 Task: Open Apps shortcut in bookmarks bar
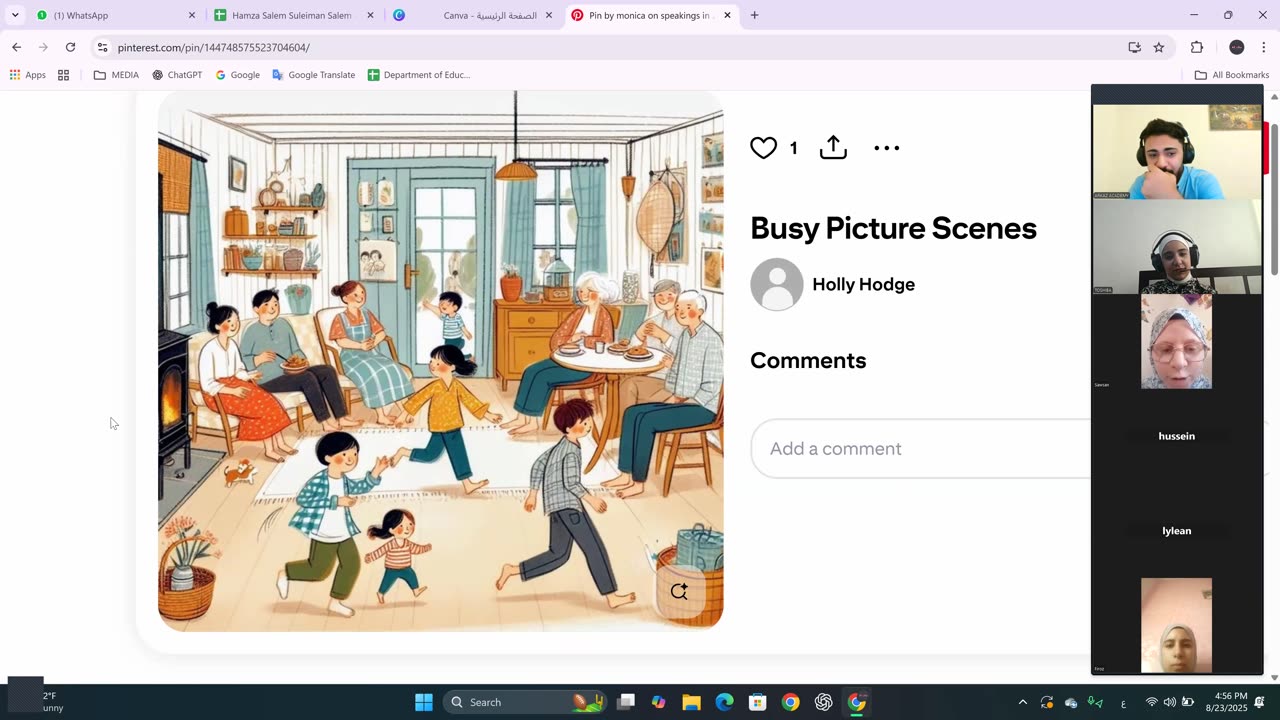27,75
